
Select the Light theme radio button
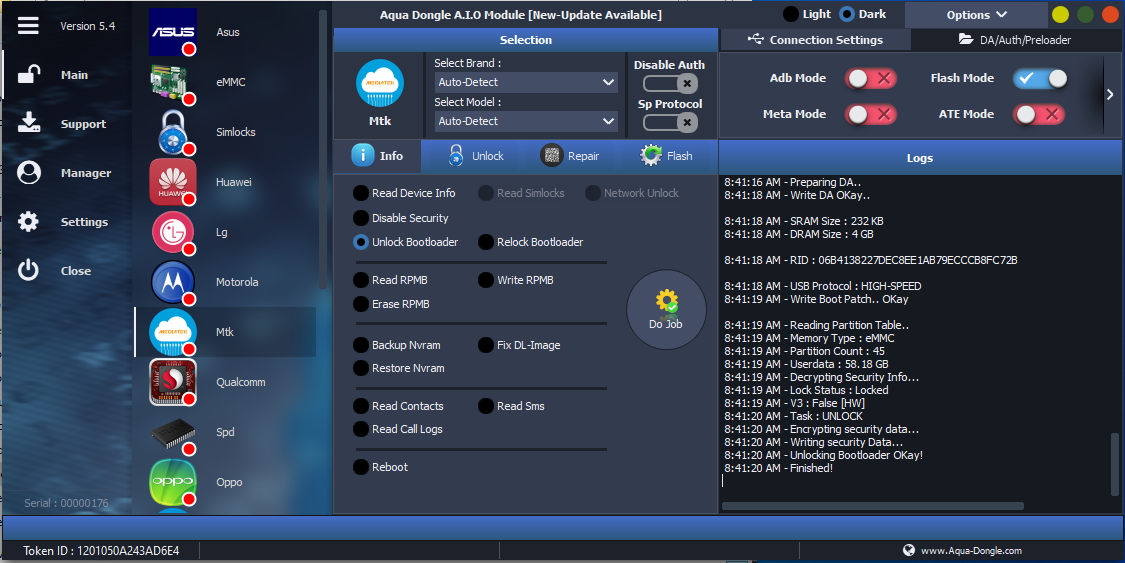tap(791, 14)
